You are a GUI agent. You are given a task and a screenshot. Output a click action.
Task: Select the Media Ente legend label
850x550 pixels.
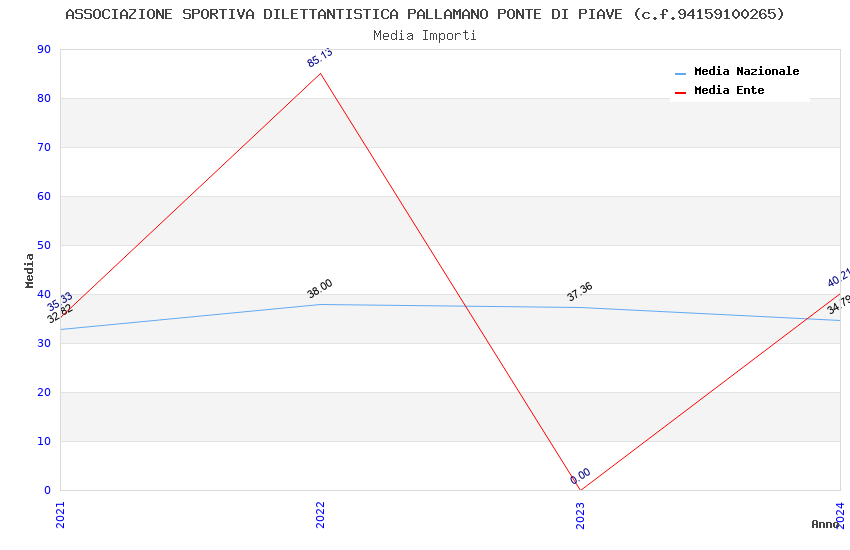point(729,91)
